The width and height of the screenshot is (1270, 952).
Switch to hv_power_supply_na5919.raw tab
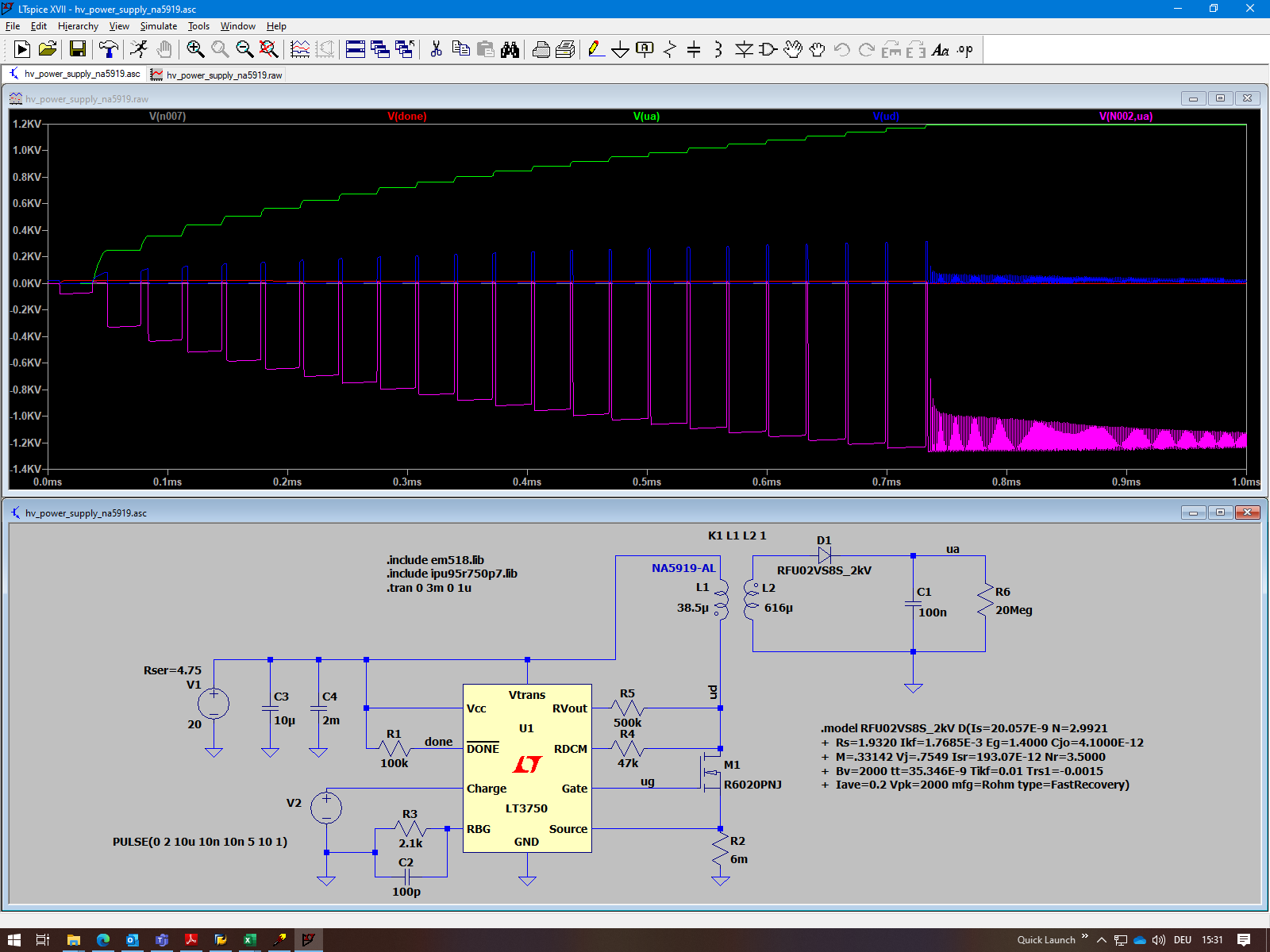coord(217,75)
